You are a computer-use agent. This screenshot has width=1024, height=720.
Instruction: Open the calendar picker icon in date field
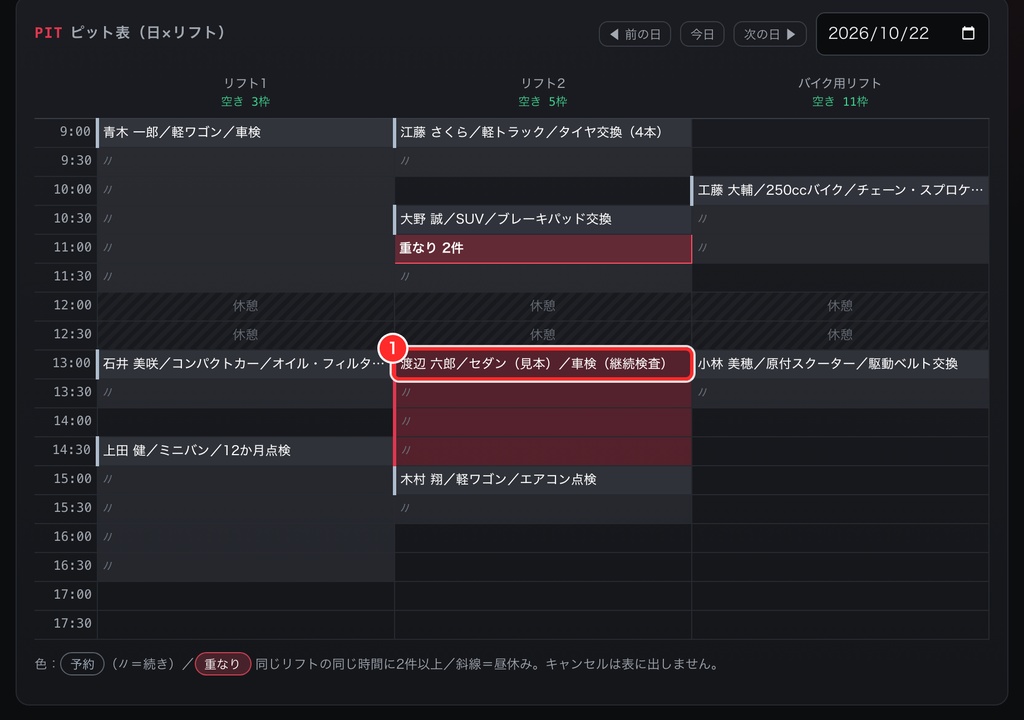pyautogui.click(x=968, y=33)
